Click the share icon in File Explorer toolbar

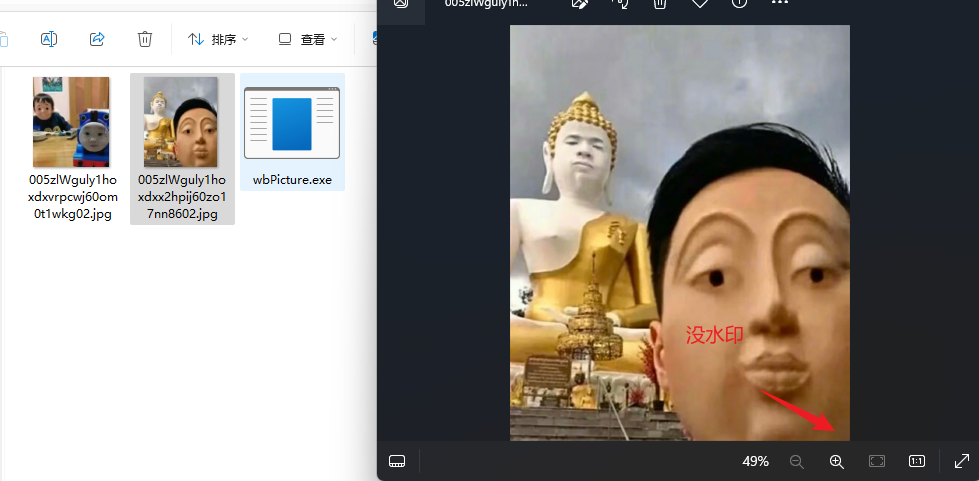[x=97, y=39]
